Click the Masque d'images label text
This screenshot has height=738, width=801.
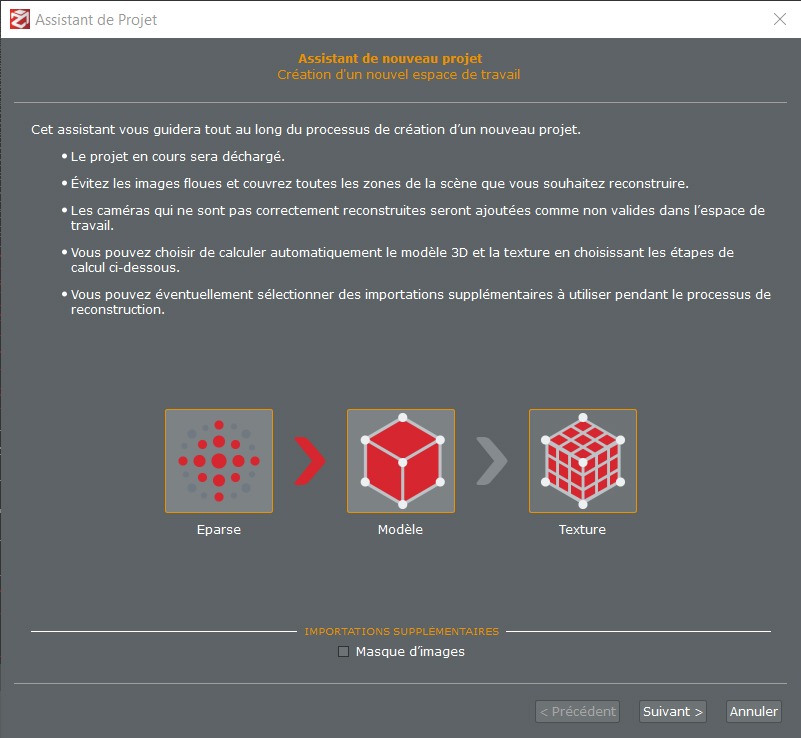coord(410,652)
